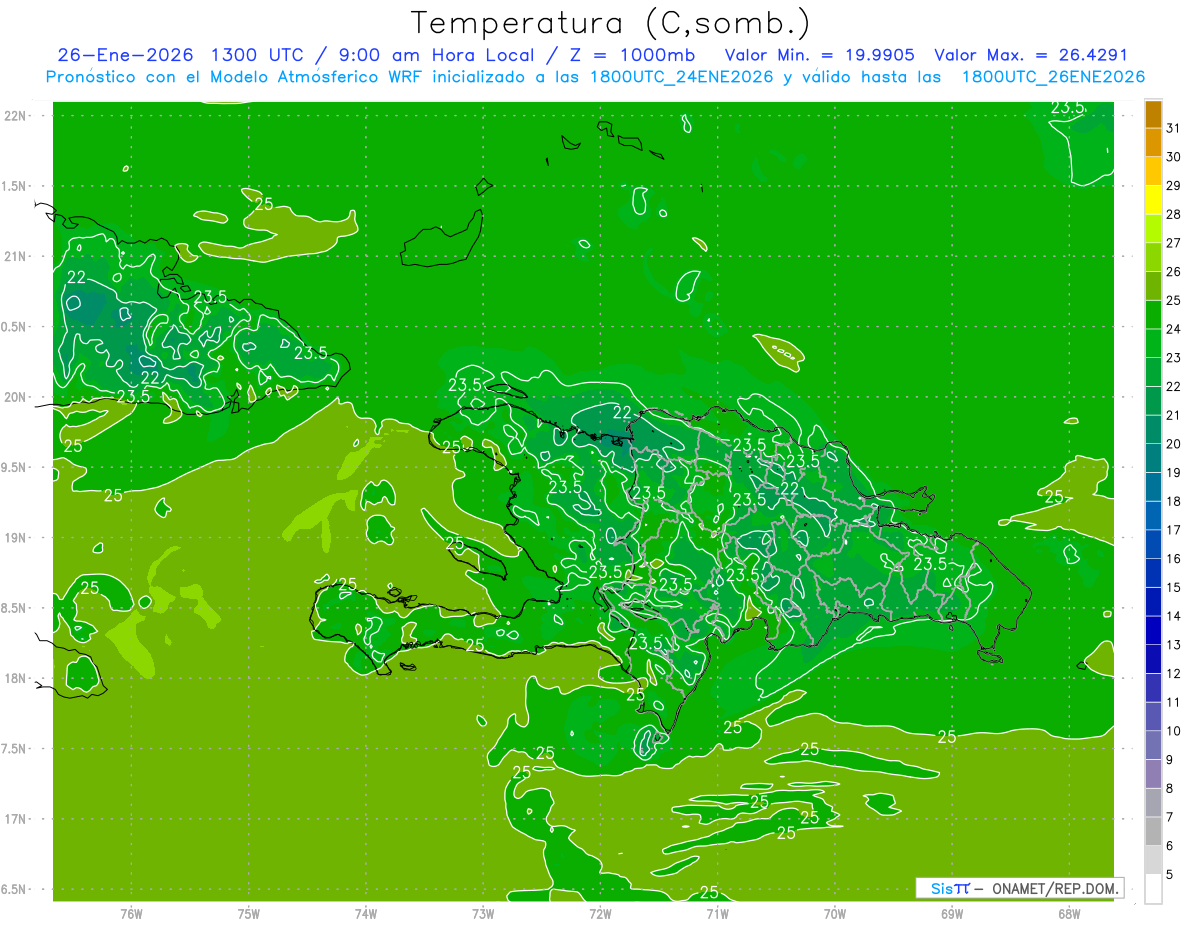Click the legend value '9'
The width and height of the screenshot is (1200, 927).
tap(1170, 760)
